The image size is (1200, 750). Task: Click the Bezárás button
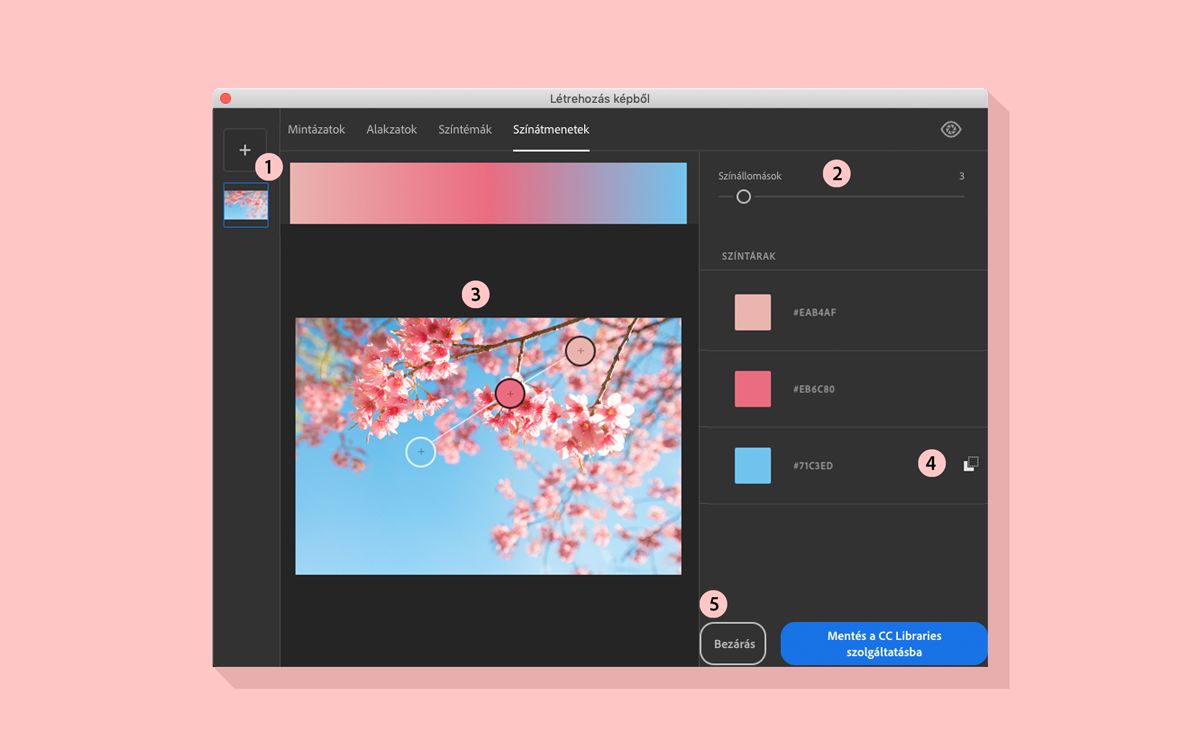click(733, 644)
